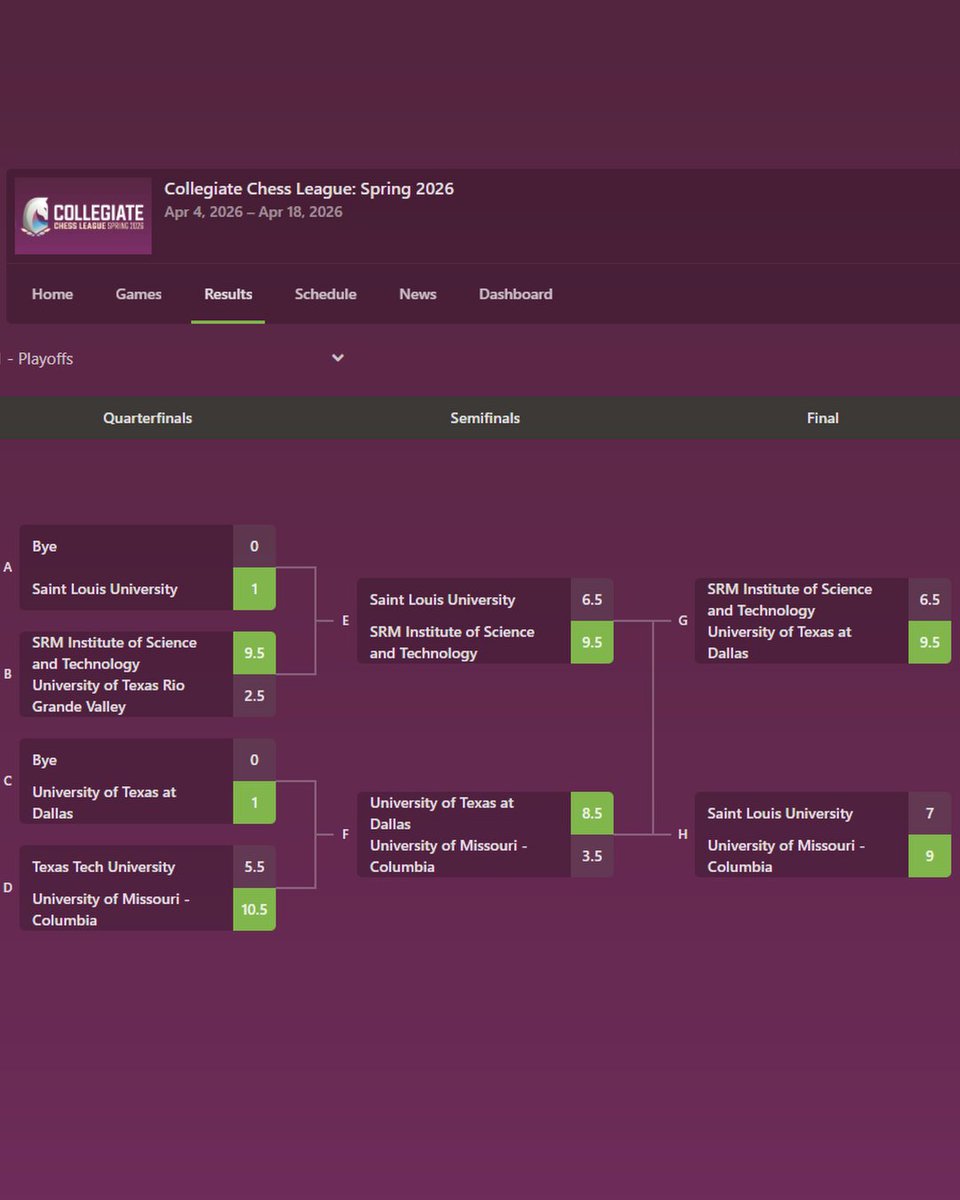Click score 6.5 in semifinal match E
The width and height of the screenshot is (960, 1200).
(x=592, y=599)
